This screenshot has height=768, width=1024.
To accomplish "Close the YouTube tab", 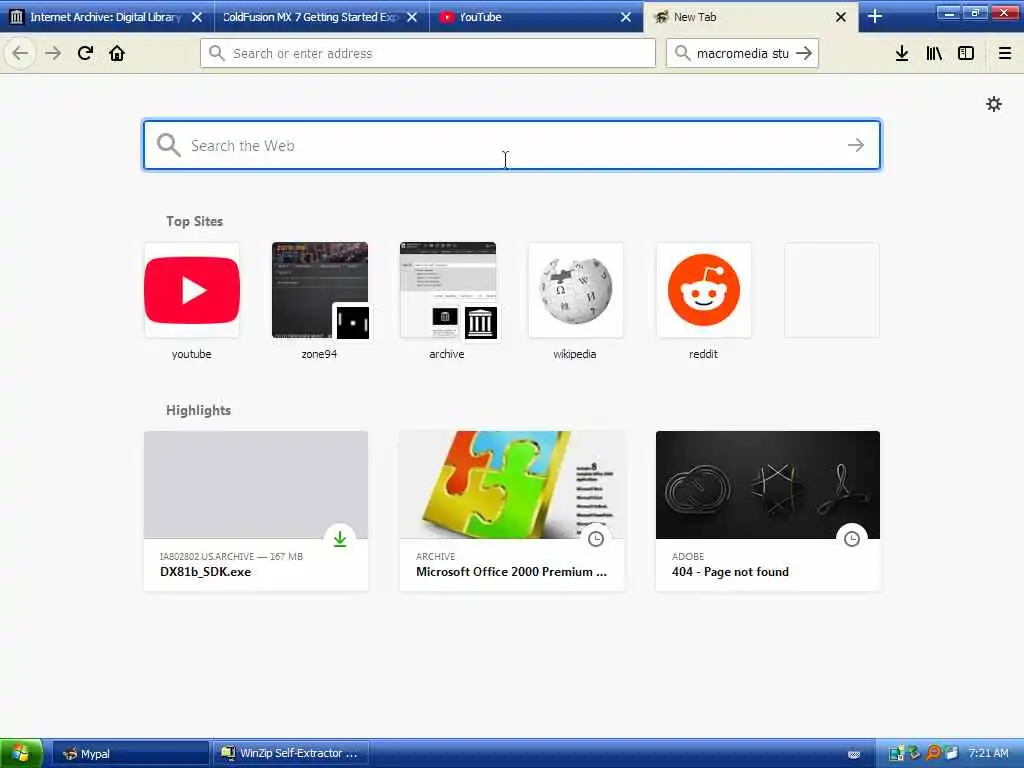I will click(x=626, y=17).
